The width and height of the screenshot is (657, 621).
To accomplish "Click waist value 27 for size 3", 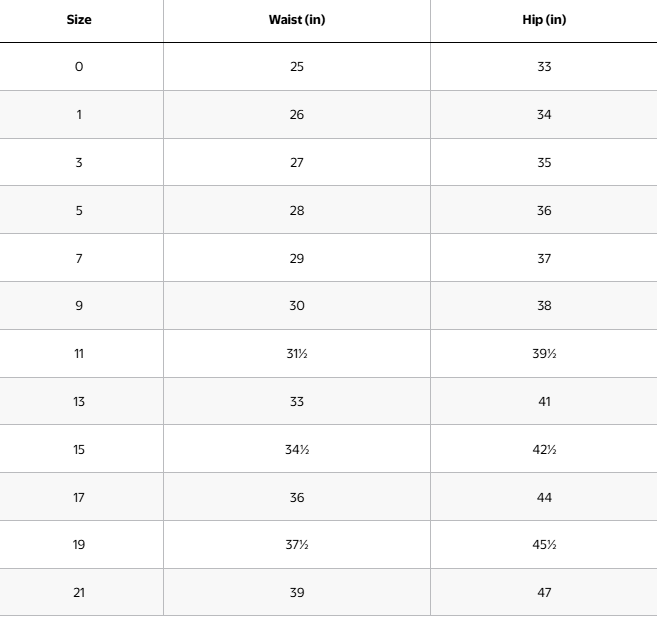I will [x=297, y=162].
